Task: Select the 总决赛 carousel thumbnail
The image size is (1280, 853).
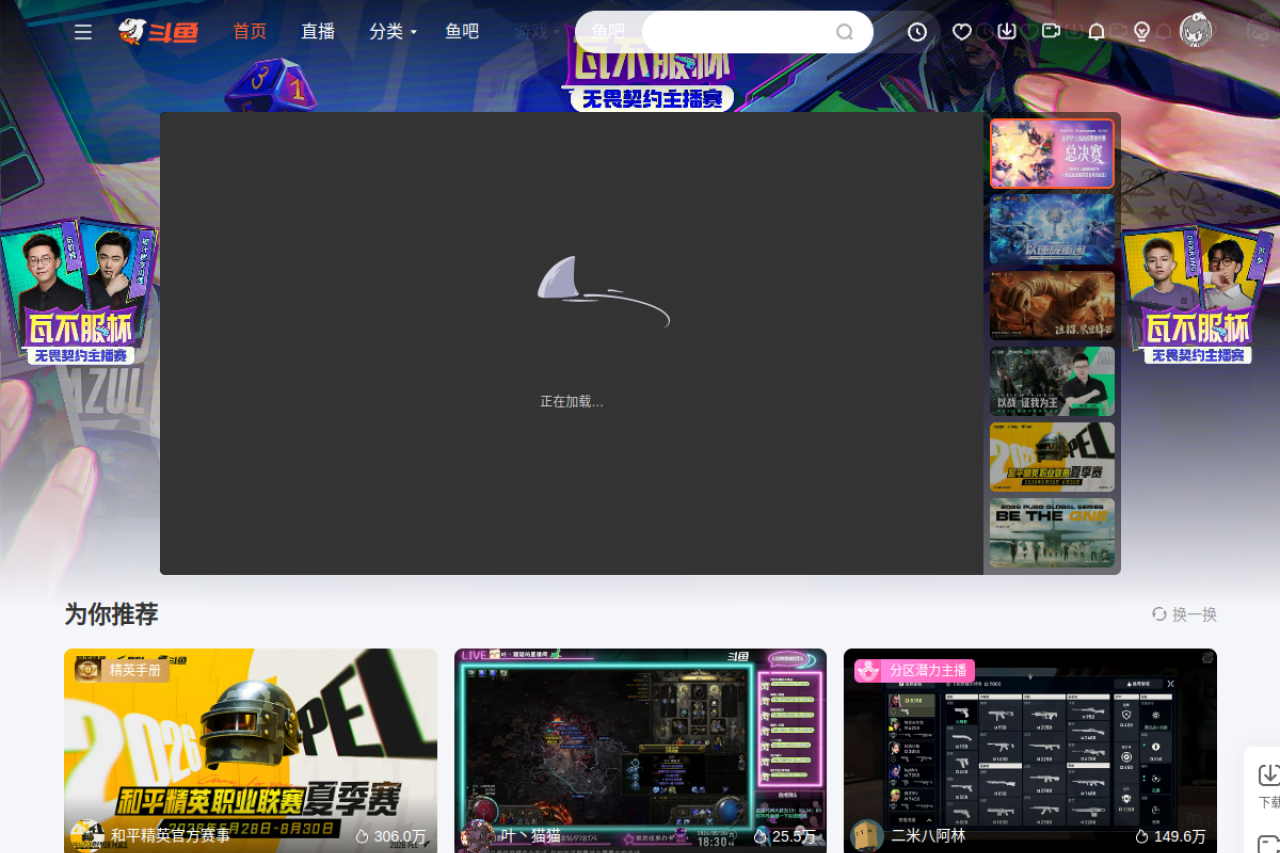Action: click(x=1052, y=154)
